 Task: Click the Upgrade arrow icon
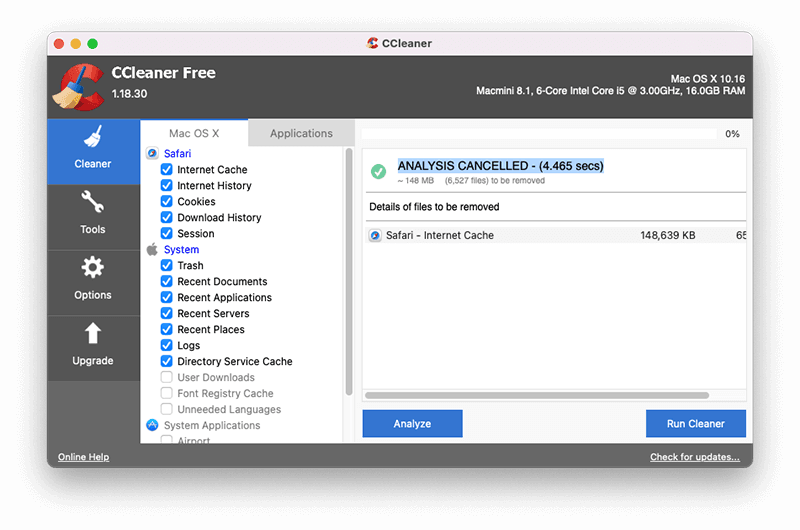pos(92,334)
